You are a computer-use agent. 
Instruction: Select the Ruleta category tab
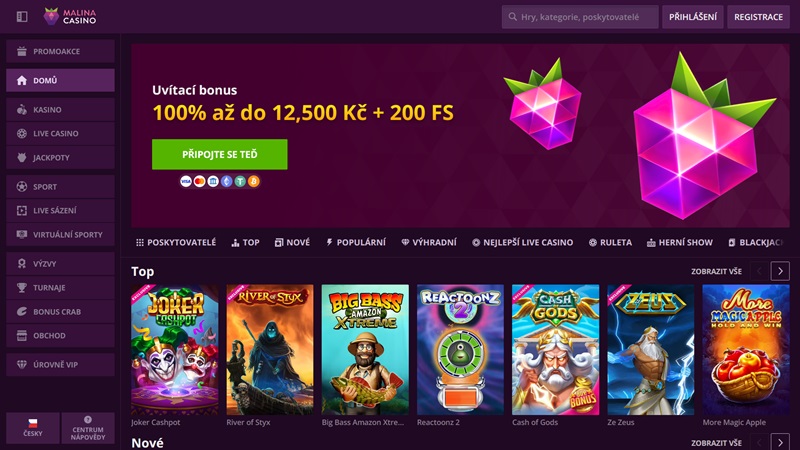[610, 242]
